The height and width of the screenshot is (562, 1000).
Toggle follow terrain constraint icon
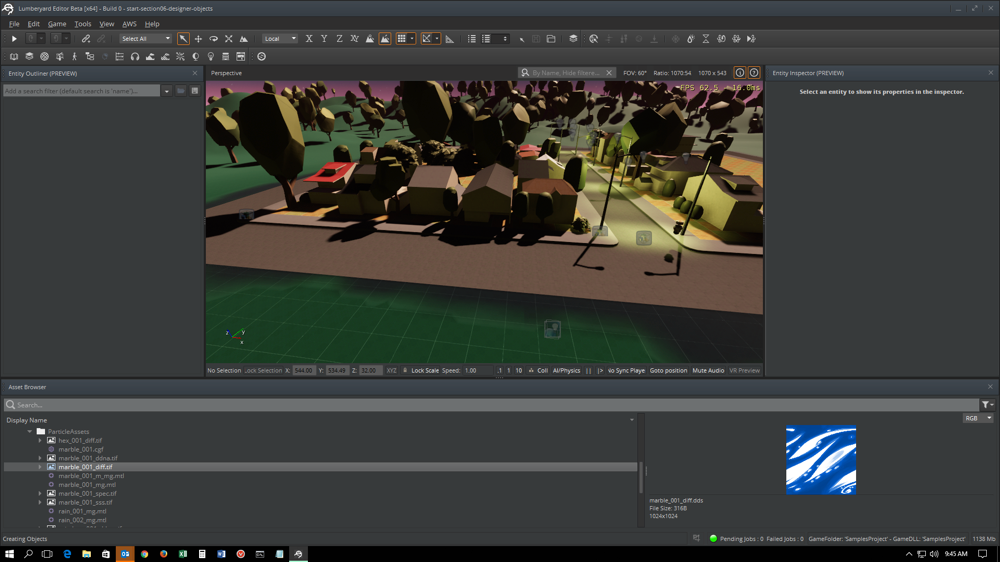[x=370, y=39]
